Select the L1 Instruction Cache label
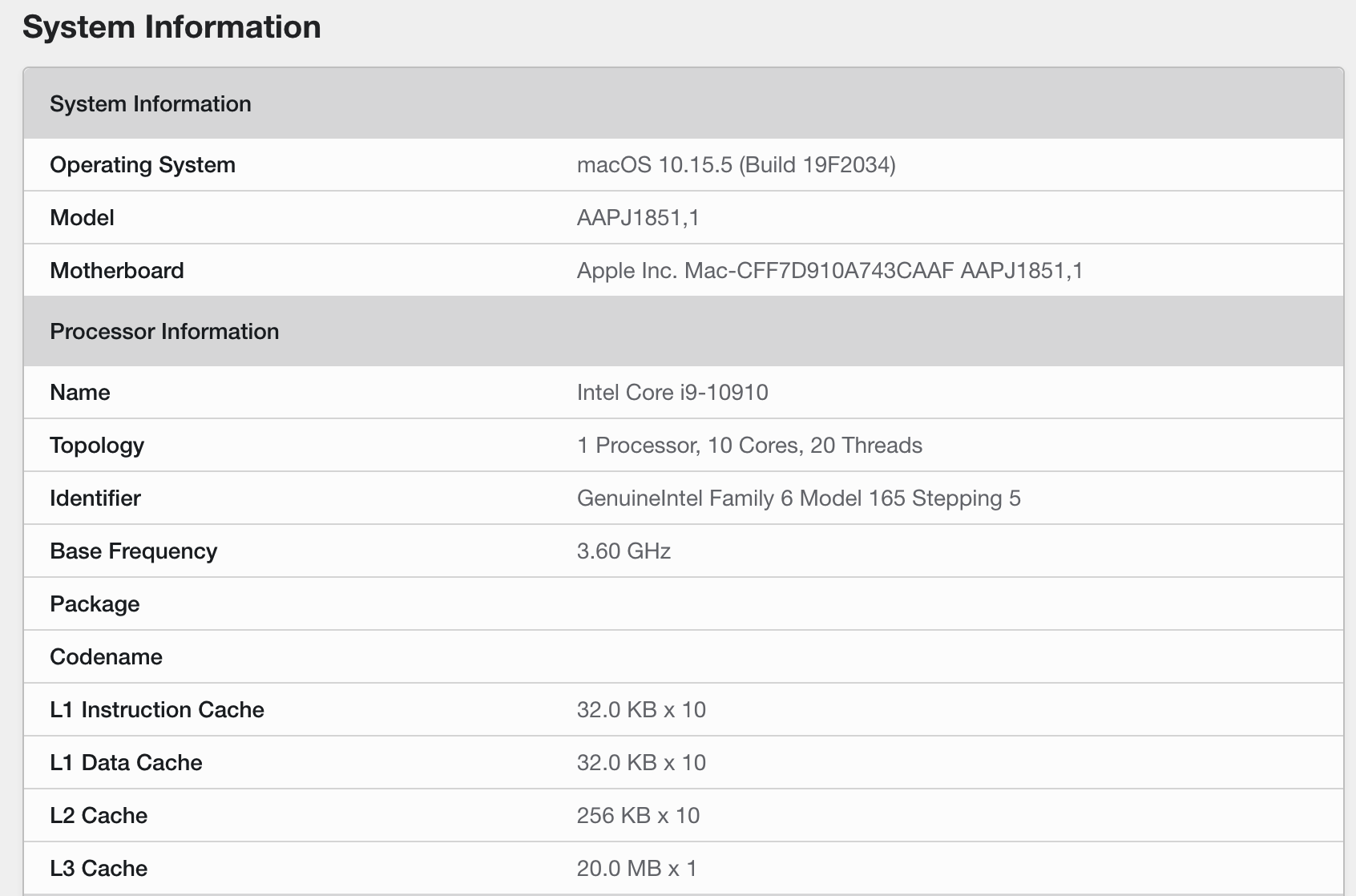This screenshot has width=1356, height=896. 157,710
